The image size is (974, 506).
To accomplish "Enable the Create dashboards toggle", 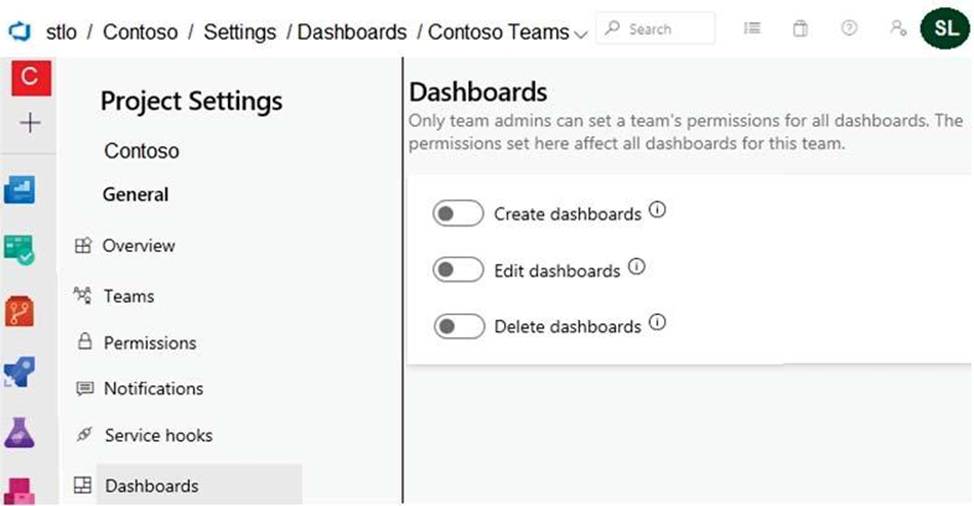I will pos(458,214).
